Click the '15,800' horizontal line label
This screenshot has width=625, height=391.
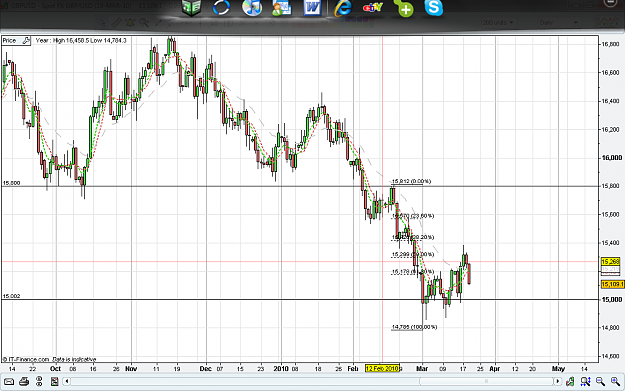(x=11, y=183)
